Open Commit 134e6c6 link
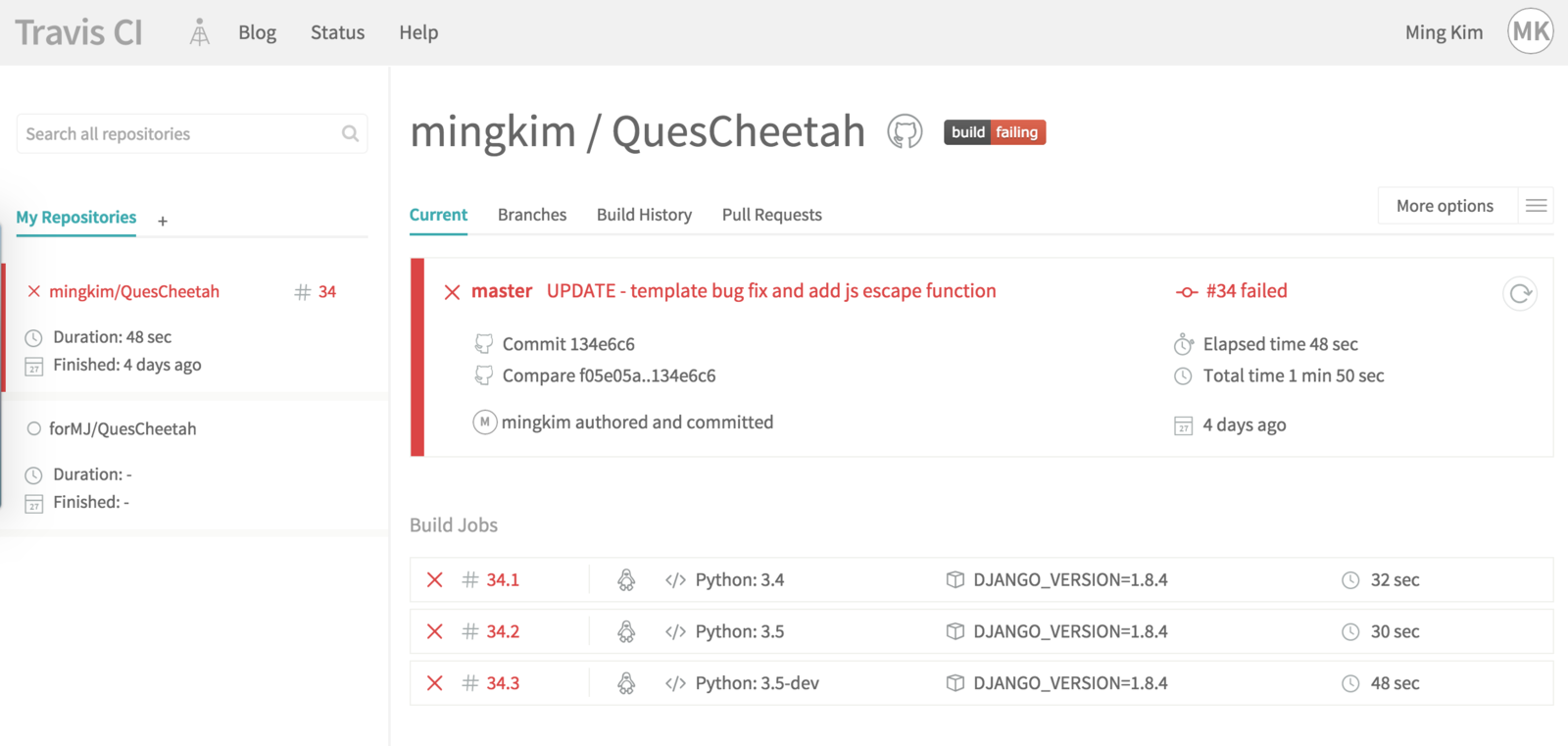The image size is (1568, 746). (x=568, y=344)
